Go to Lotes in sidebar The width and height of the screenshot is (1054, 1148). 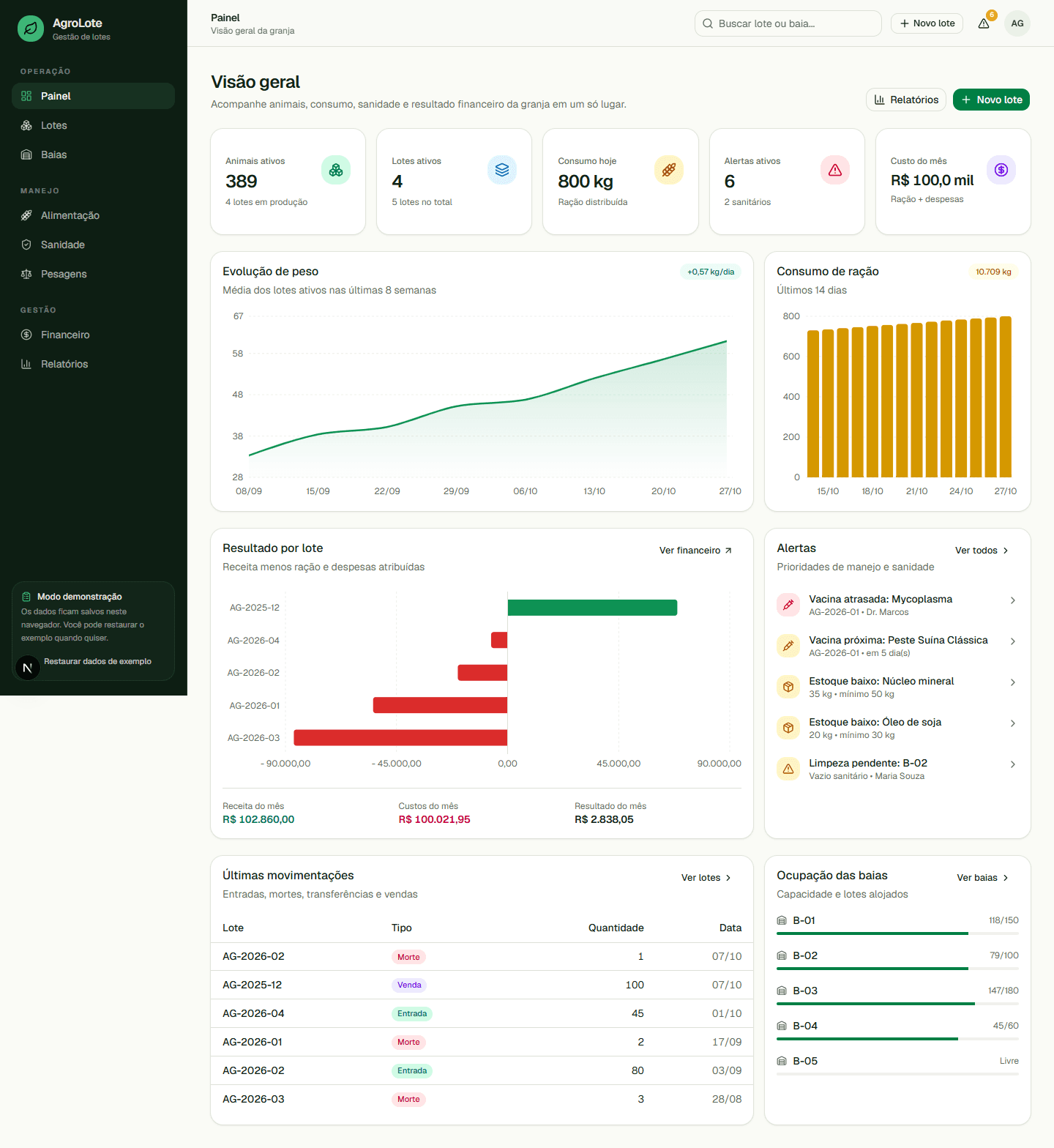(x=93, y=125)
